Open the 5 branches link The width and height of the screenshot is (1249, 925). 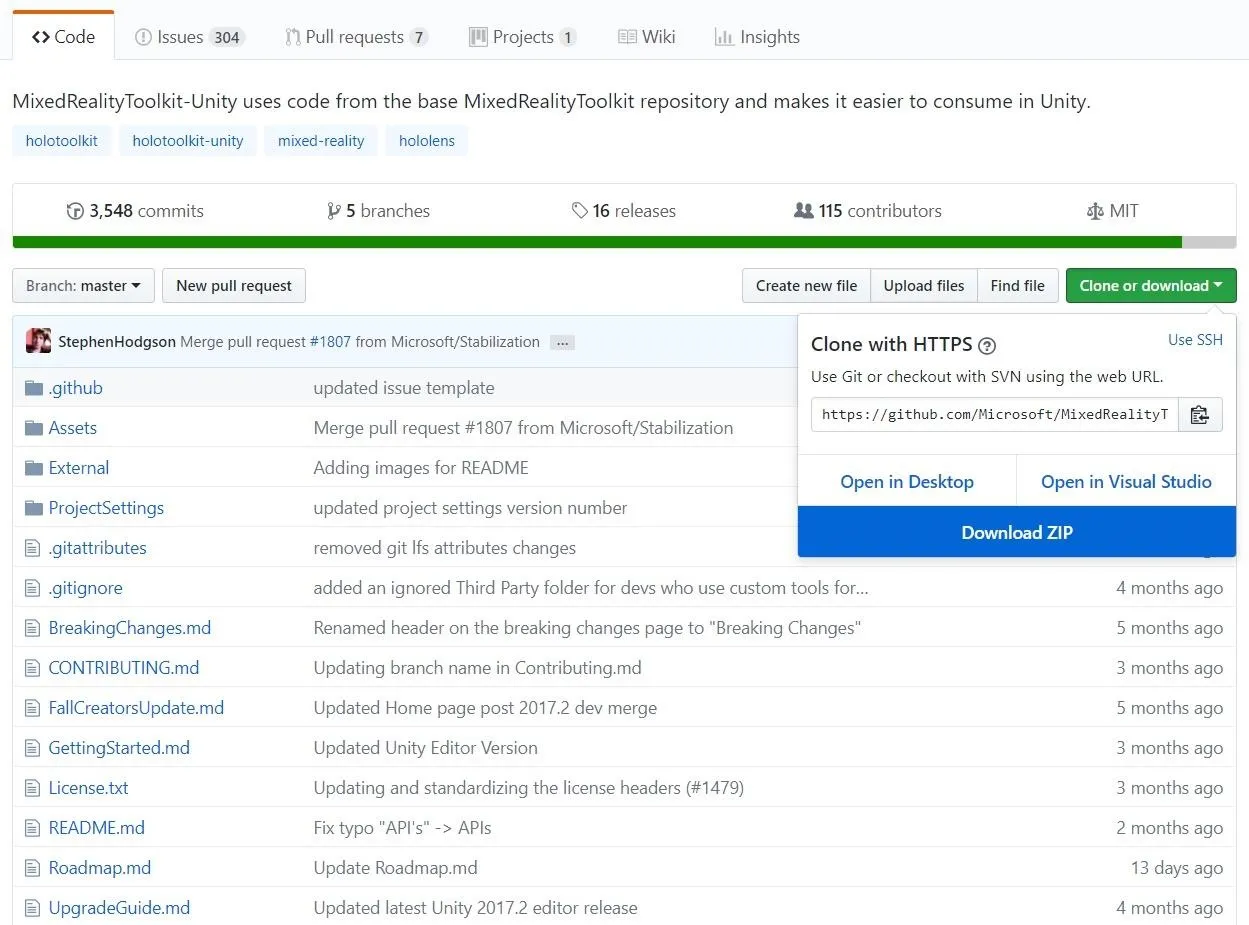coord(379,211)
